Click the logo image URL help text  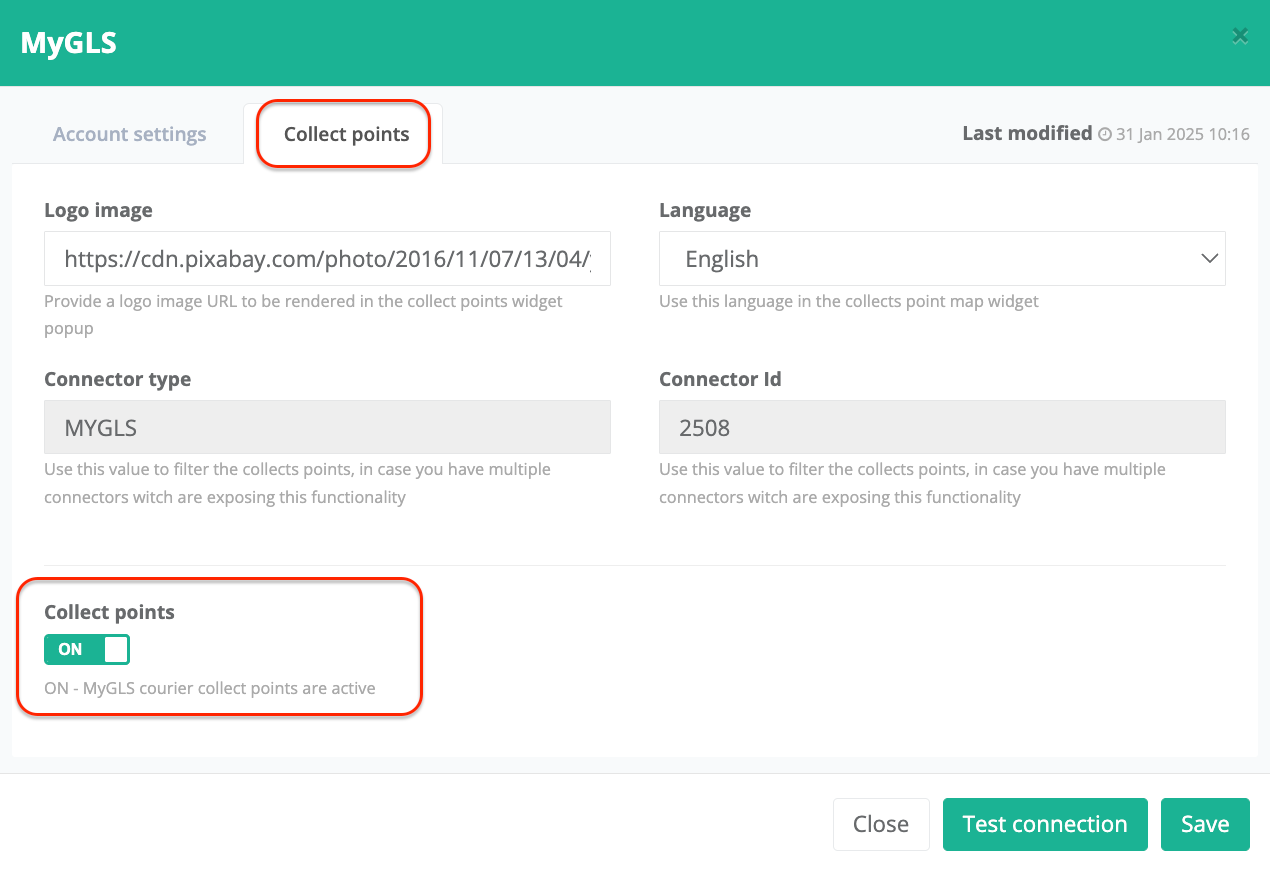tap(304, 315)
